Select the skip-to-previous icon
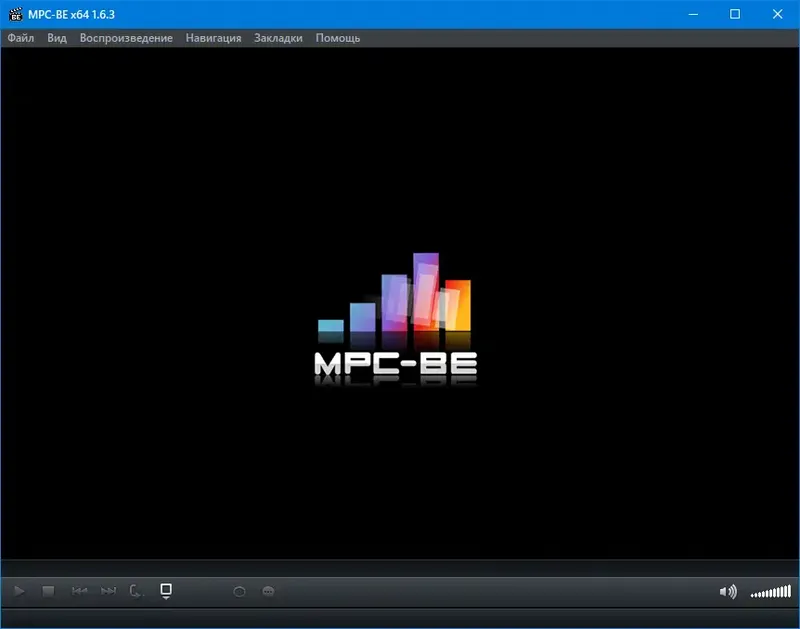Screen dimensions: 800x629 tap(79, 591)
